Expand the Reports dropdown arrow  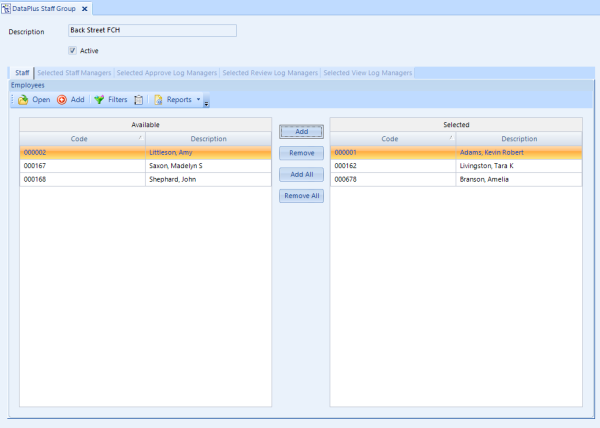[x=198, y=100]
